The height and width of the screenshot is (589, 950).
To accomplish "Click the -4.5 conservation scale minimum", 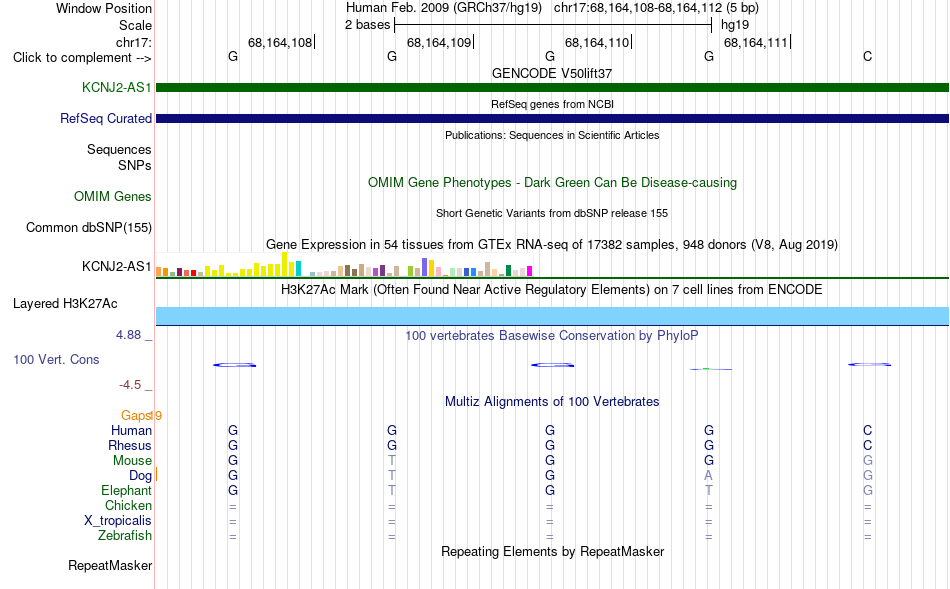I will 130,385.
